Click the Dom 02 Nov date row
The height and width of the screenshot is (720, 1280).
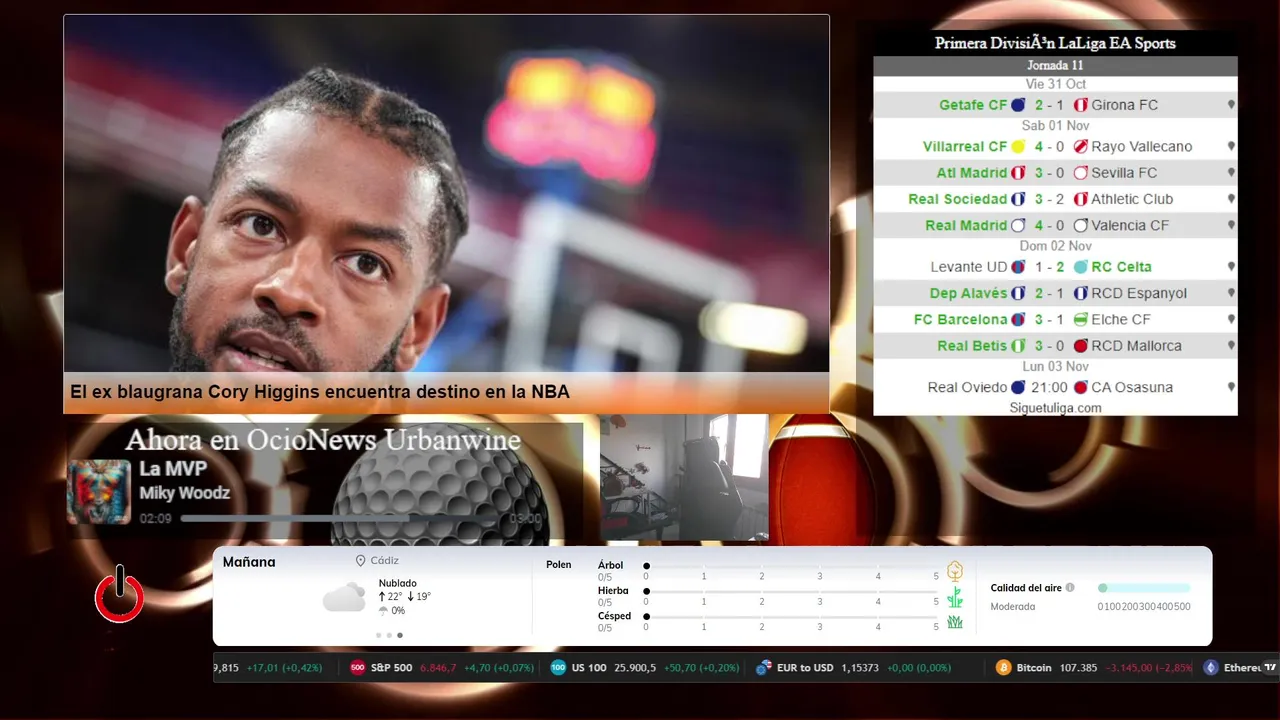point(1055,246)
